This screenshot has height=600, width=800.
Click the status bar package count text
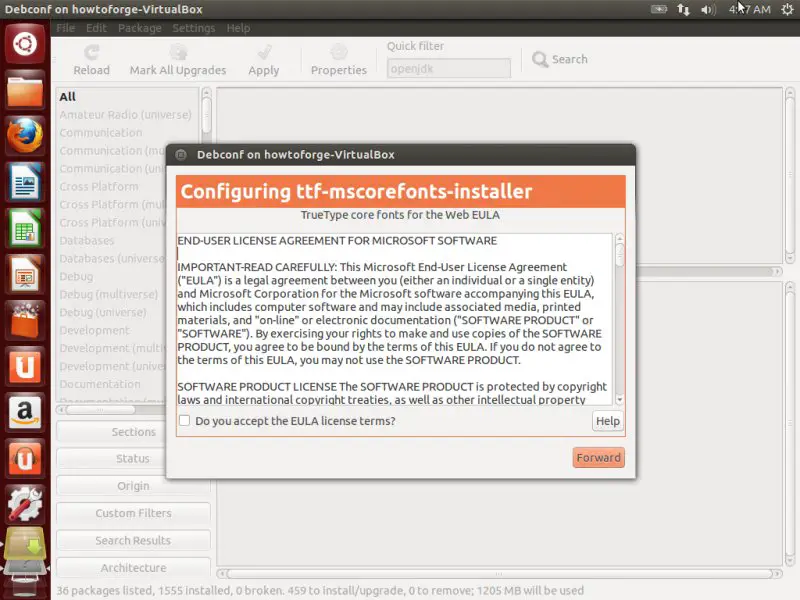coord(320,591)
